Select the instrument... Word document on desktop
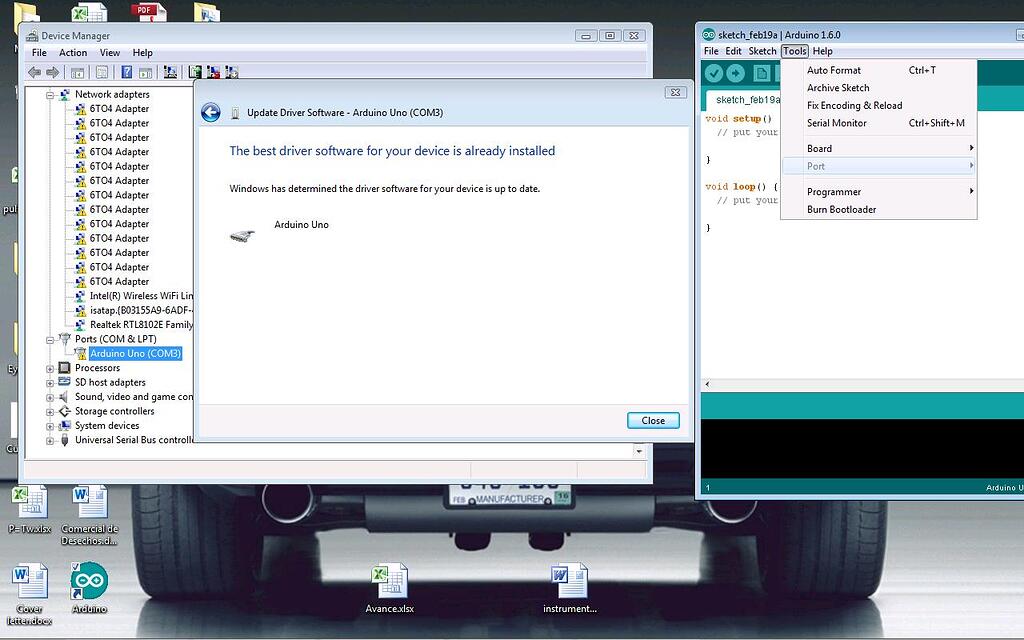Viewport: 1024px width, 640px height. 569,588
